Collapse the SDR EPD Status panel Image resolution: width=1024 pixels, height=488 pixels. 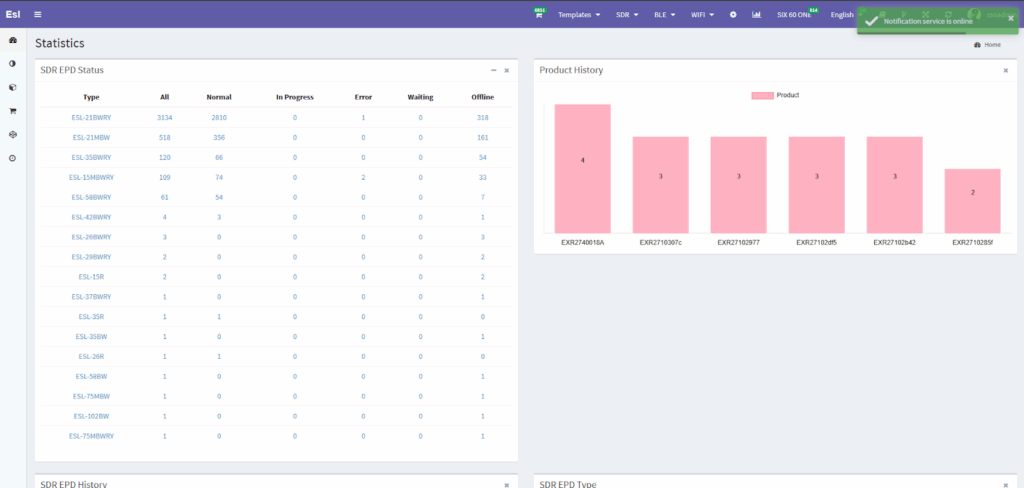[x=493, y=70]
